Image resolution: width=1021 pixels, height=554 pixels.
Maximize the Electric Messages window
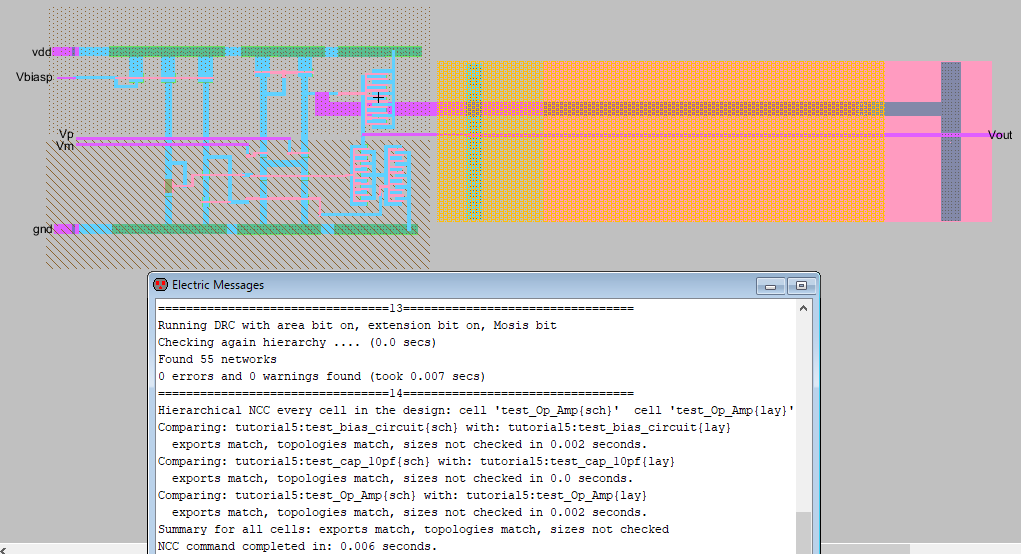pos(802,286)
